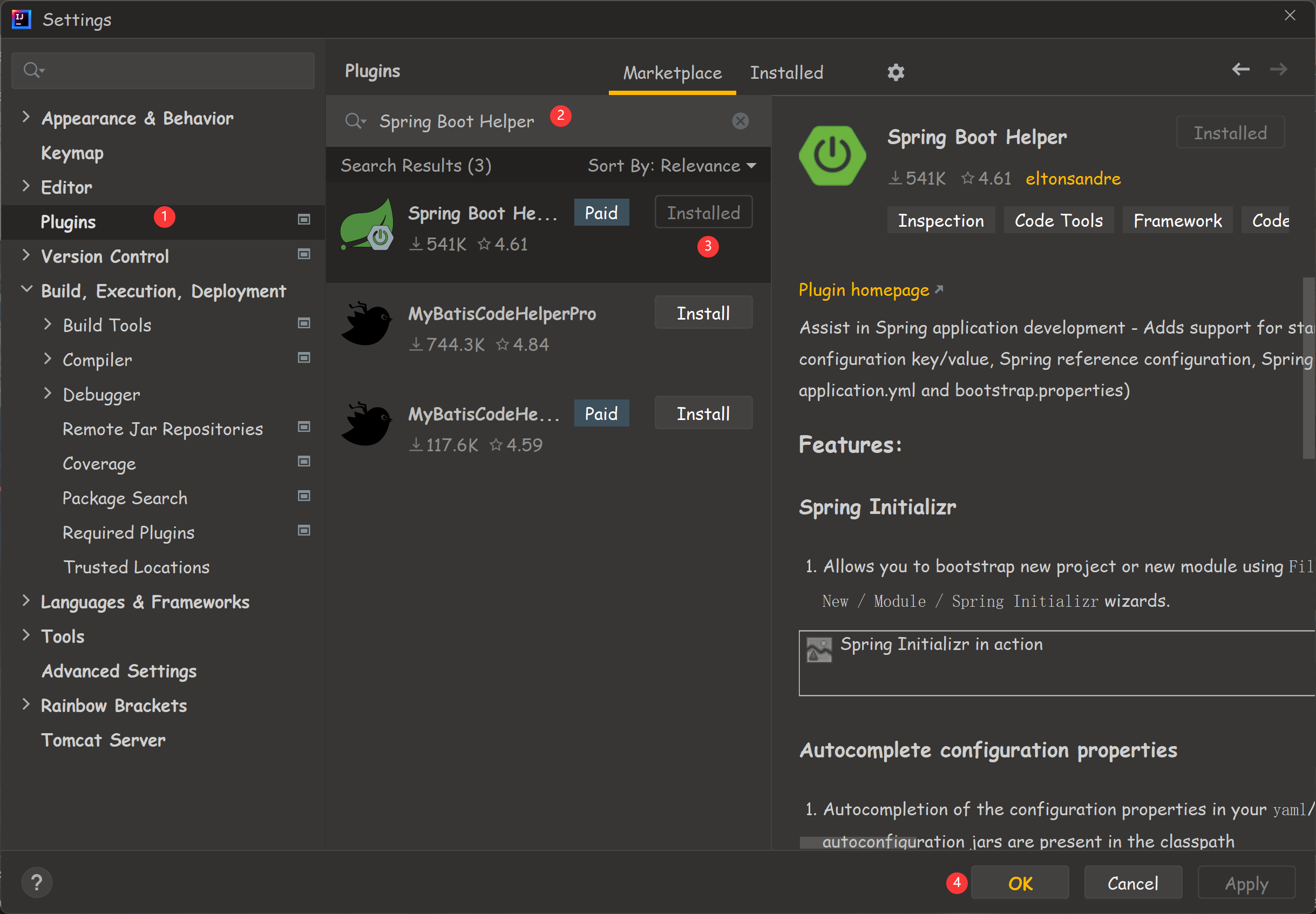Click the settings search magnifier icon
This screenshot has height=914, width=1316.
(x=34, y=70)
